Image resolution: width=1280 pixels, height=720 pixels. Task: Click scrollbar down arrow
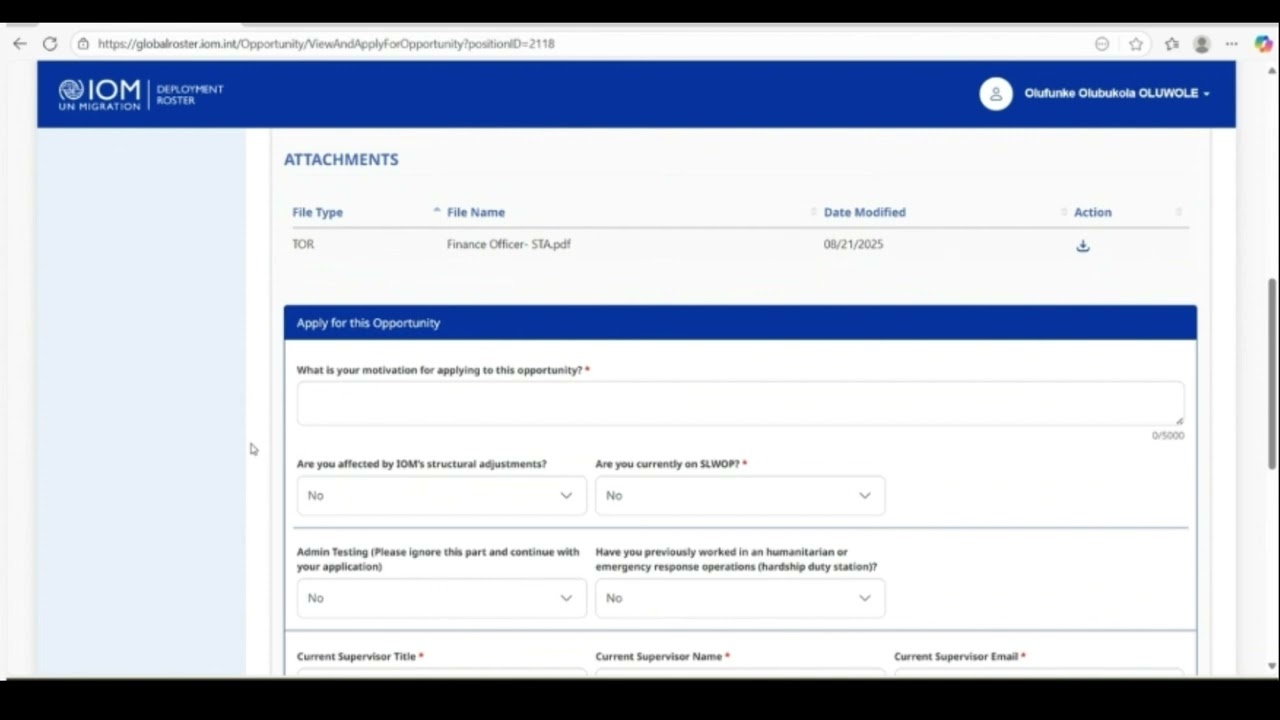pyautogui.click(x=1272, y=666)
